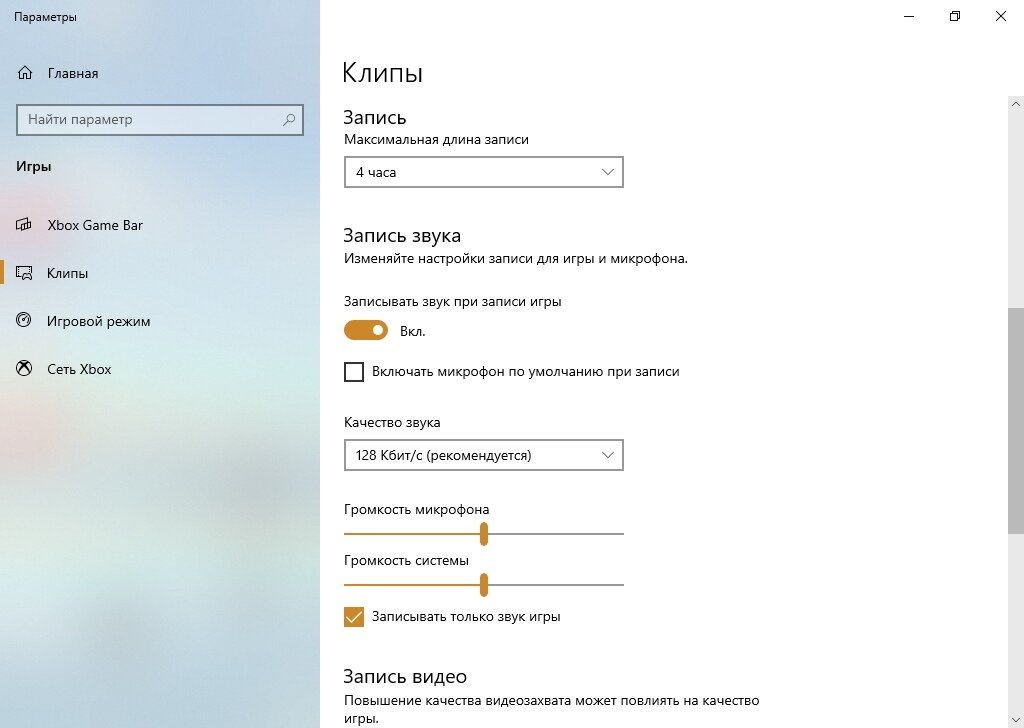Viewport: 1024px width, 728px height.
Task: Minimize the Параметры window
Action: coord(909,16)
